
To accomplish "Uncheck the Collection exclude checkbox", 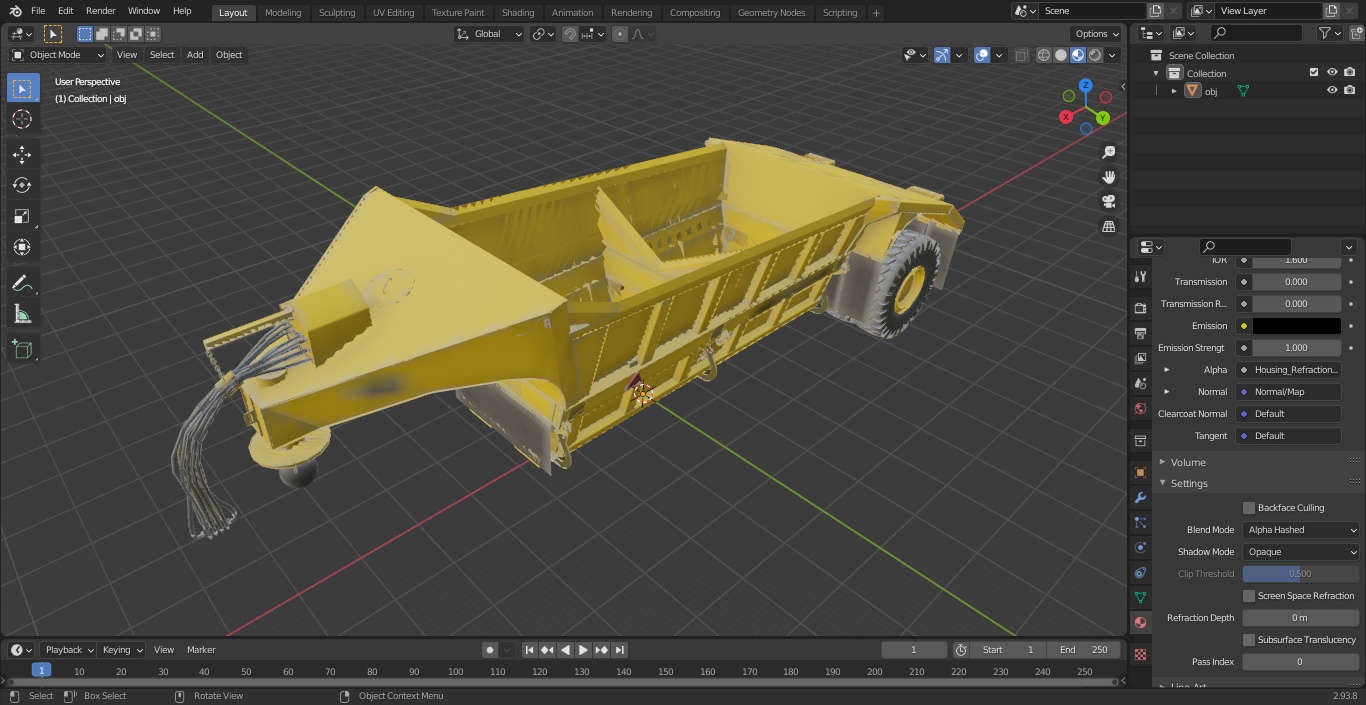I will click(1314, 72).
